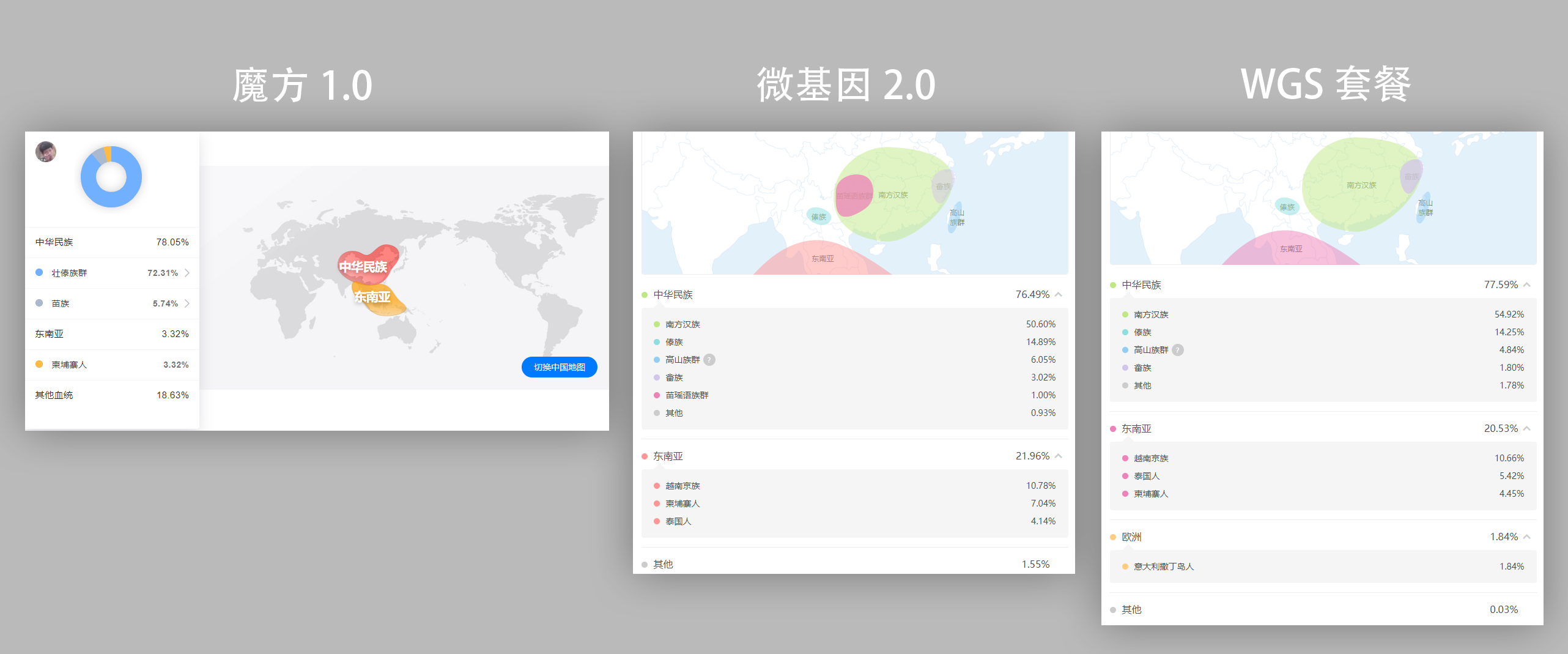Click the 泰国人 5.42% row
Viewport: 1568px width, 654px height.
pos(1323,476)
